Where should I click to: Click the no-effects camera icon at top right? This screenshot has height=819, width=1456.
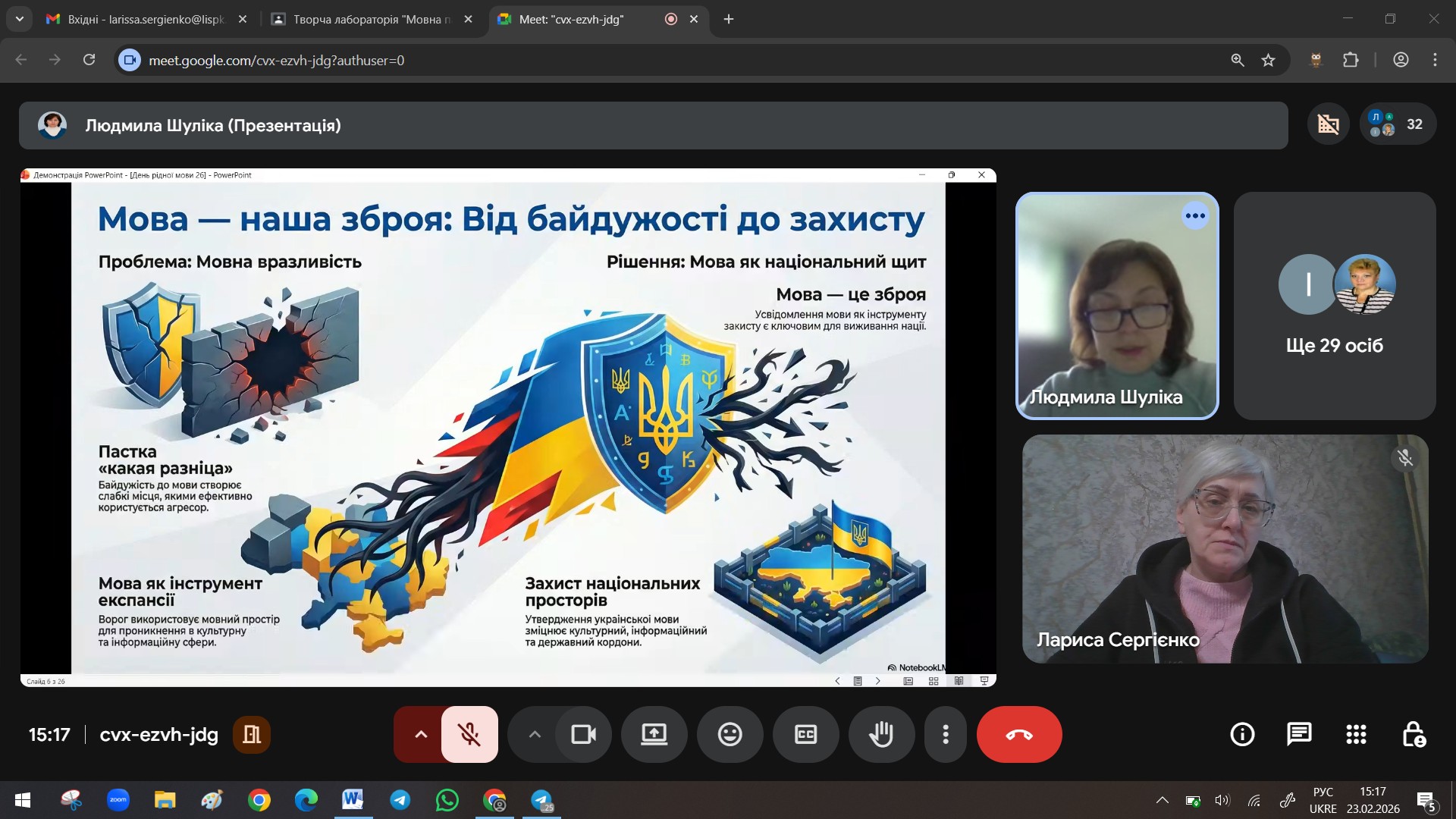click(x=1328, y=124)
